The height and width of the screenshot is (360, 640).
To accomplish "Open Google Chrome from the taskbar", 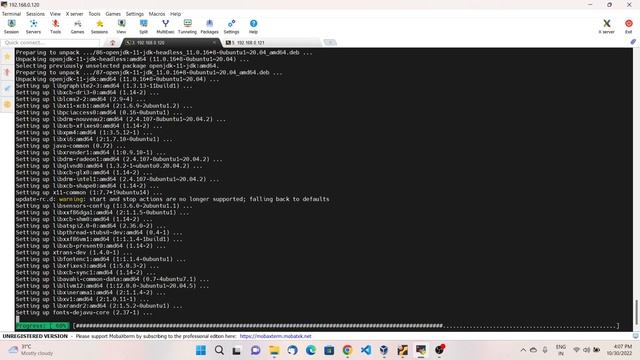I will click(347, 350).
